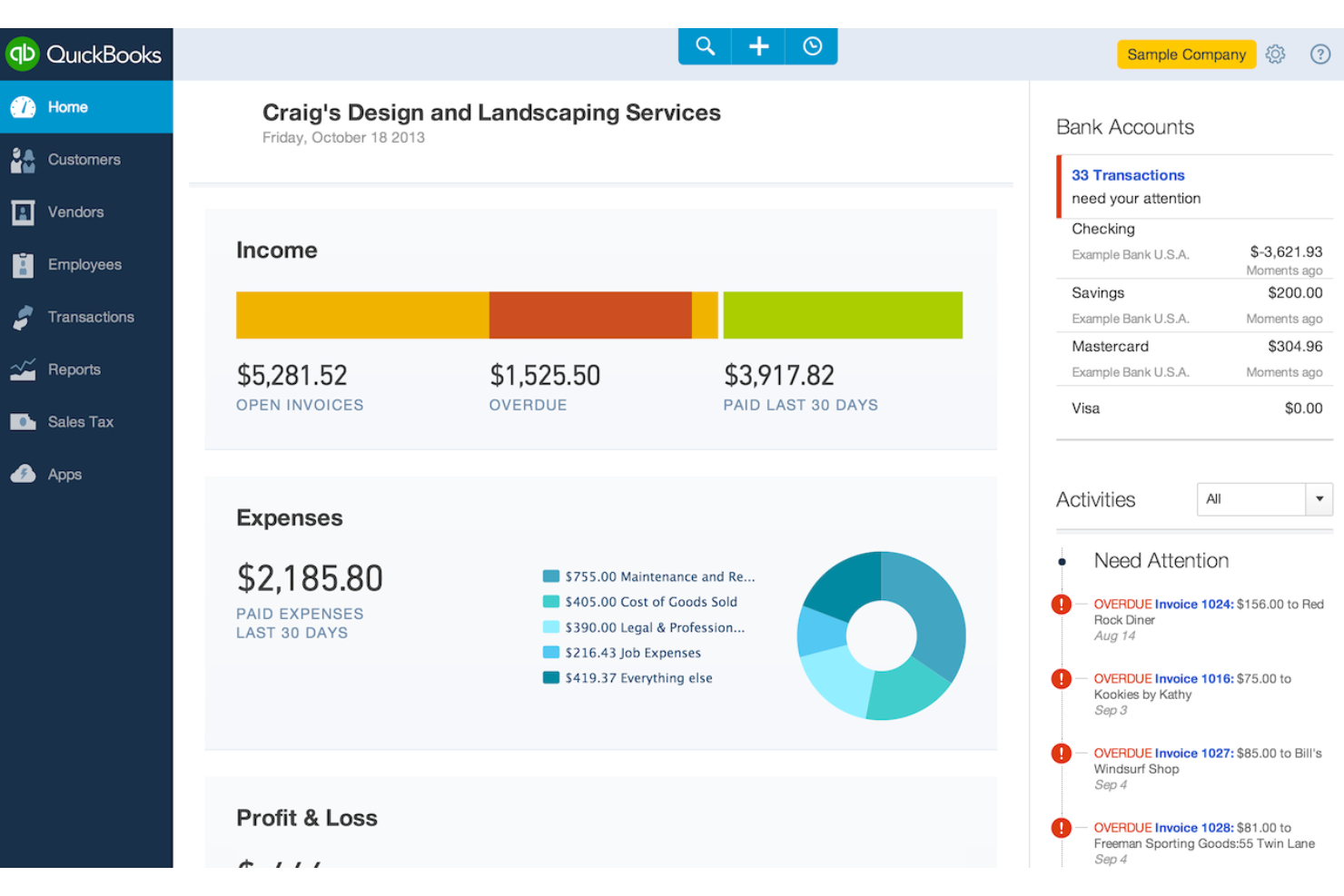This screenshot has height=896, width=1344.
Task: Click the Home dashboard gauge icon
Action: [23, 107]
